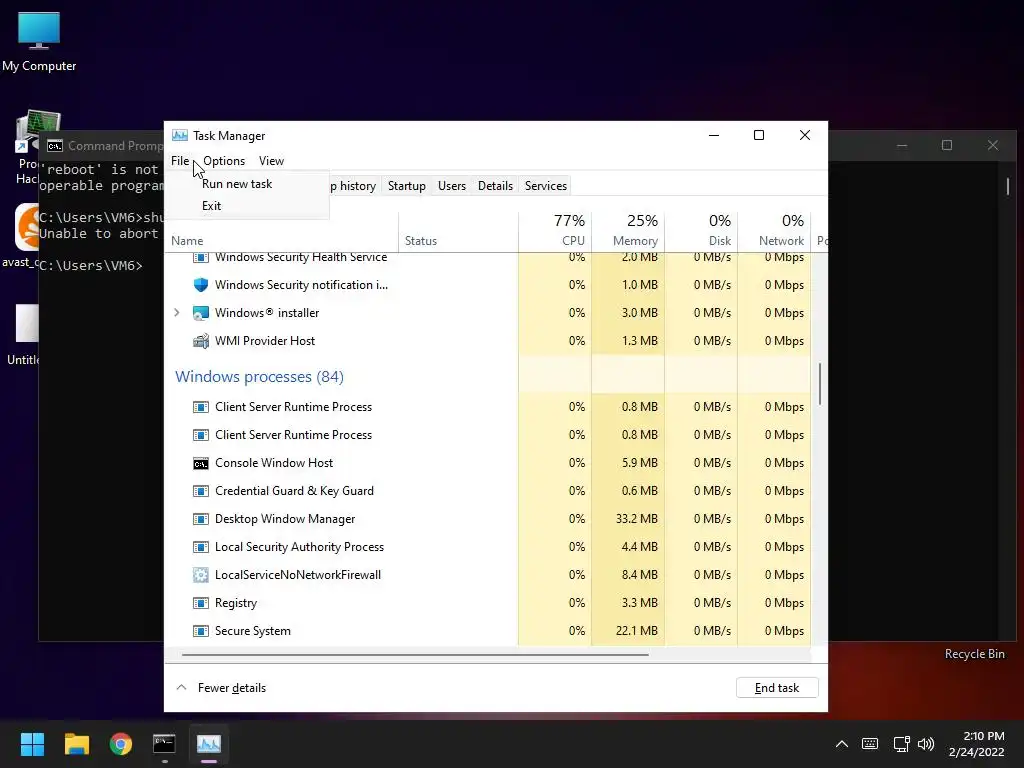
Task: Switch to the Details tab
Action: click(495, 186)
